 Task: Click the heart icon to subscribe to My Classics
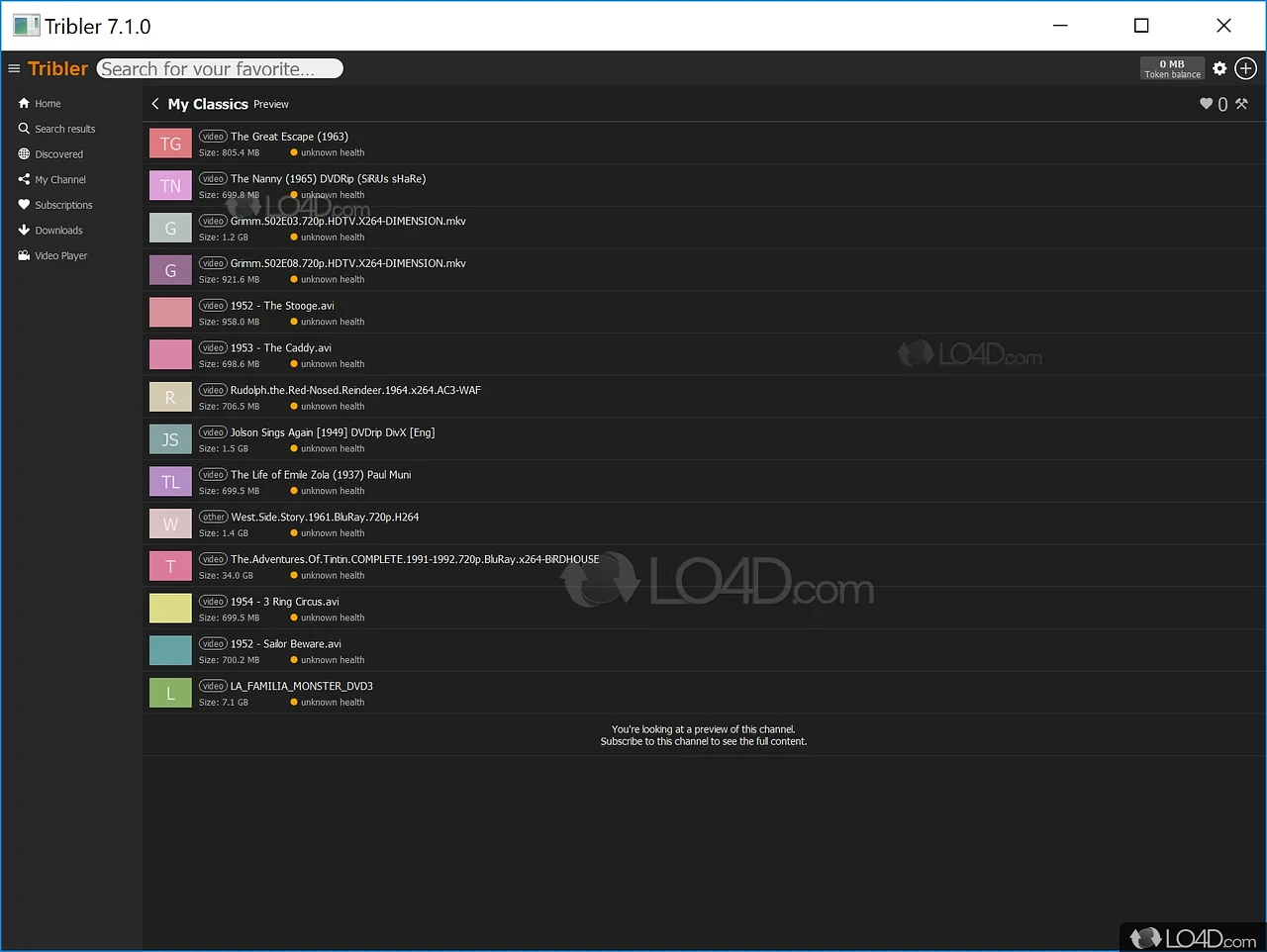tap(1206, 103)
